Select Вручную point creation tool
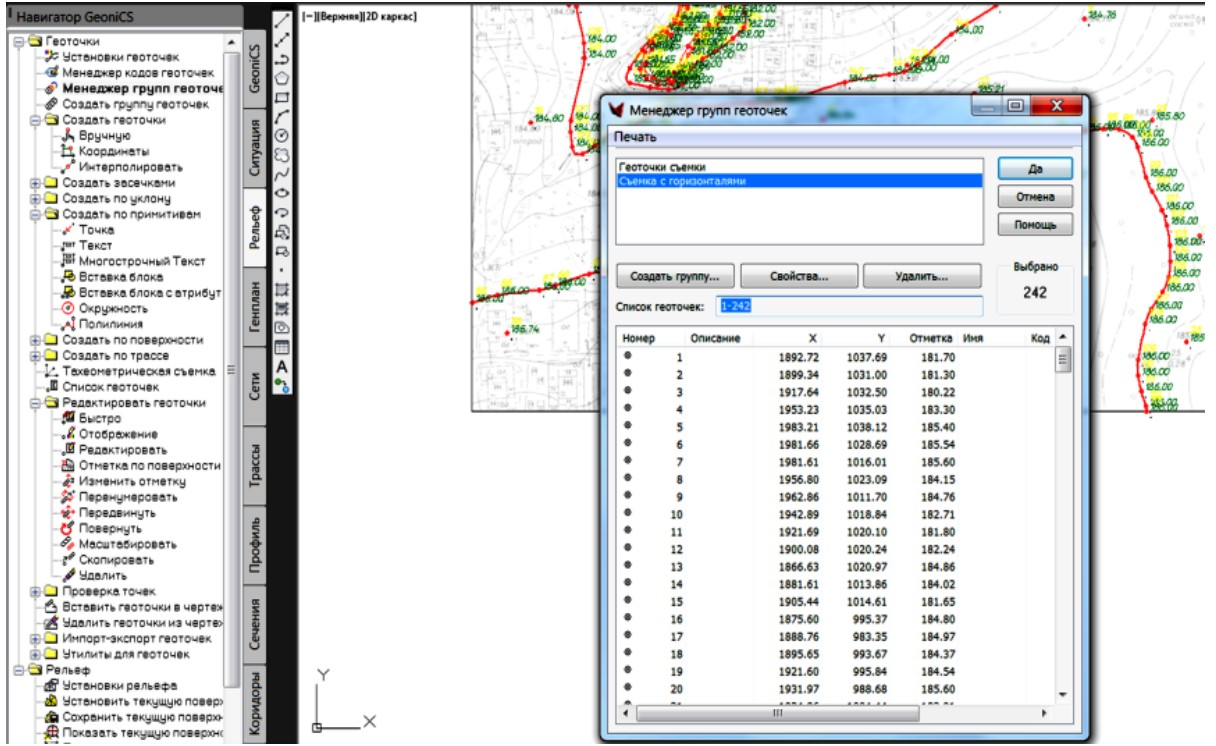1216x746 pixels. click(104, 135)
